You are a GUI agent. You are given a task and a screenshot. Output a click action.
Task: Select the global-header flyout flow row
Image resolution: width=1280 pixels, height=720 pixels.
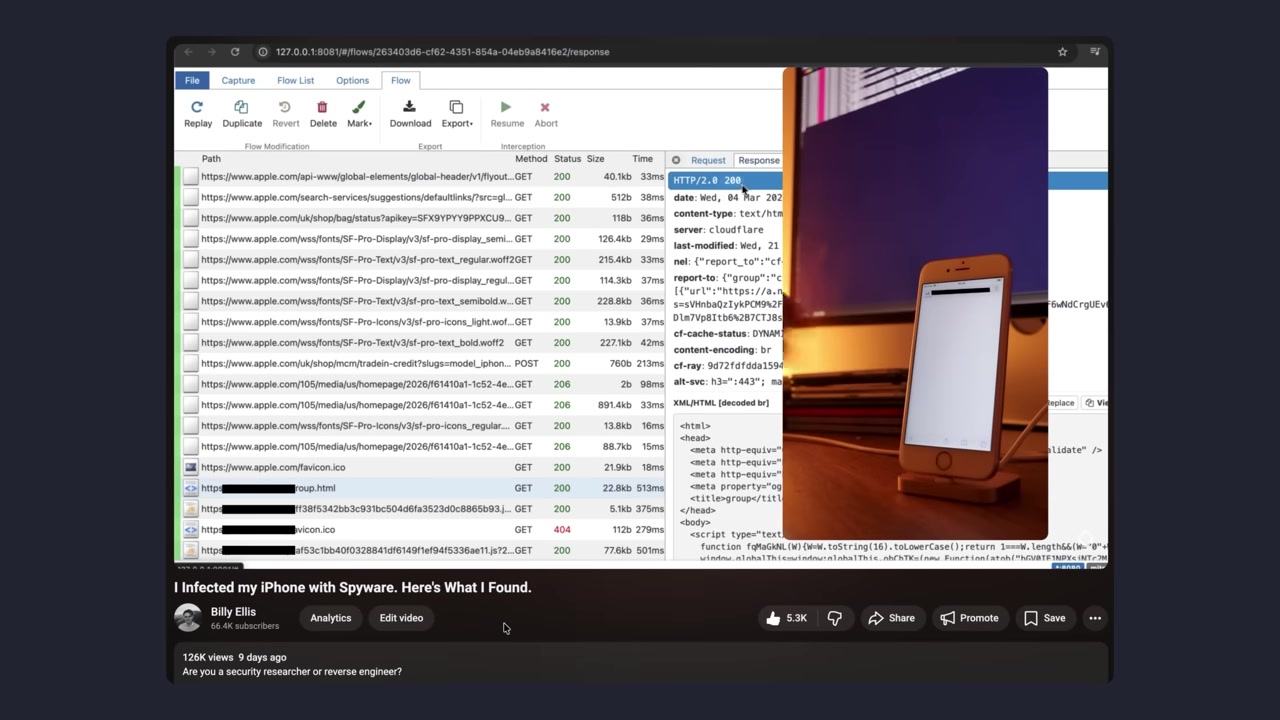[x=421, y=176]
